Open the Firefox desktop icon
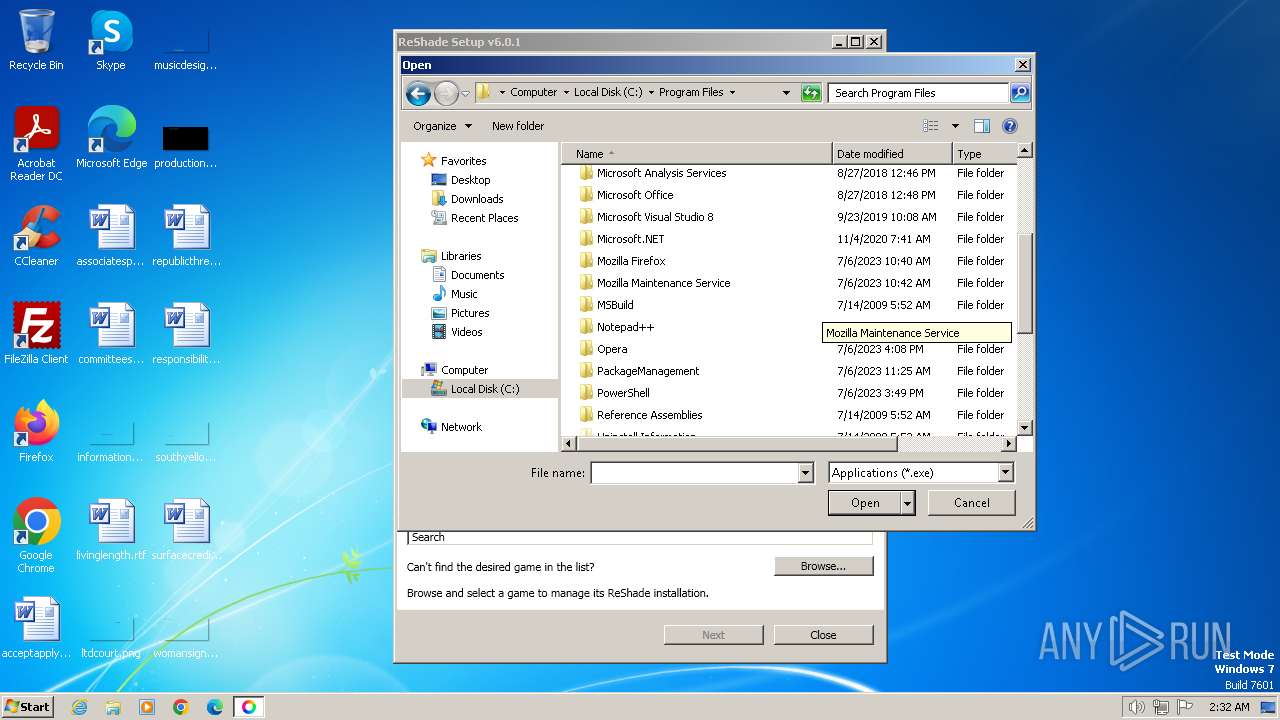The height and width of the screenshot is (720, 1280). click(36, 432)
